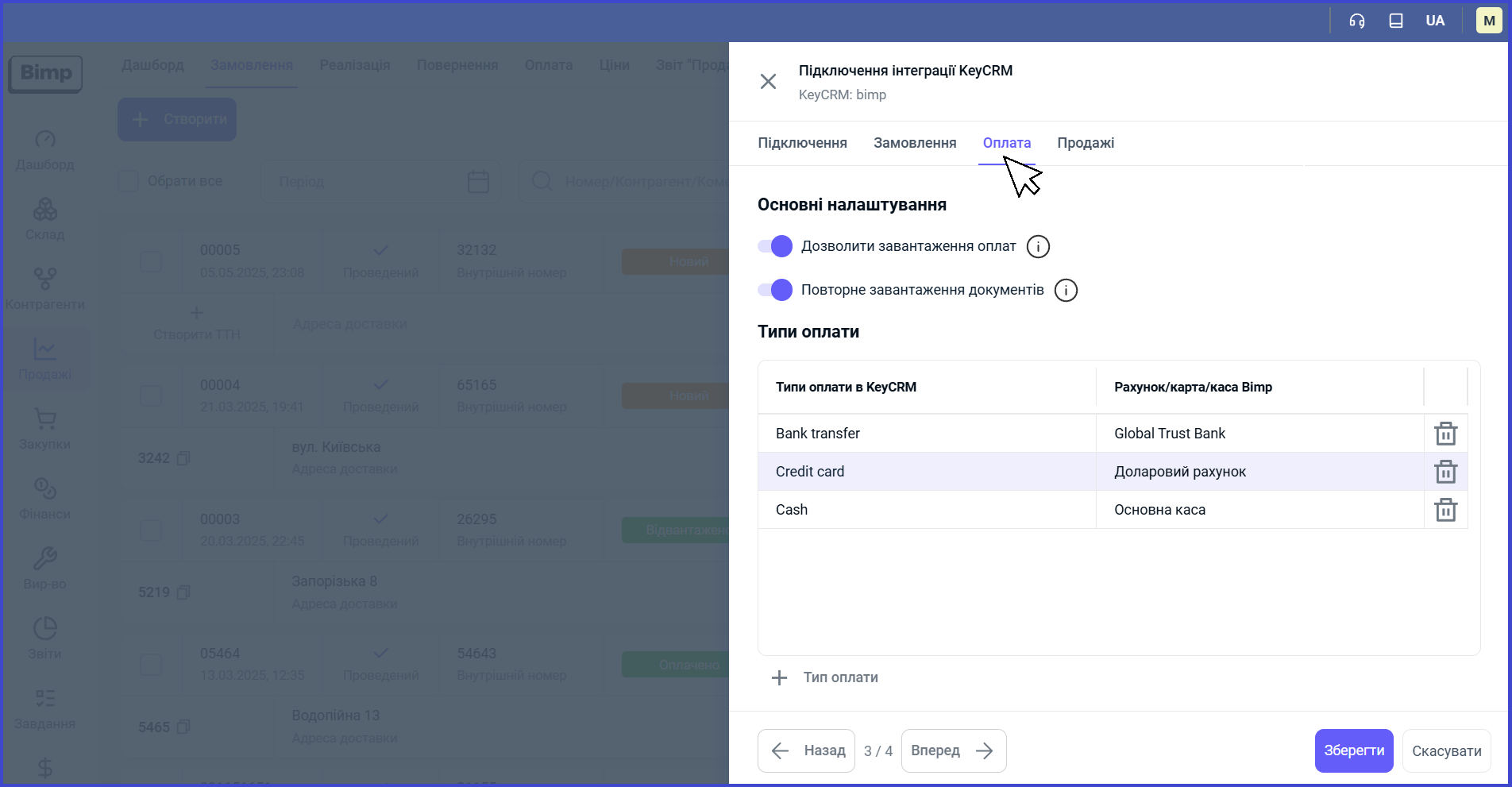Open Повернення top menu tab

click(x=457, y=65)
